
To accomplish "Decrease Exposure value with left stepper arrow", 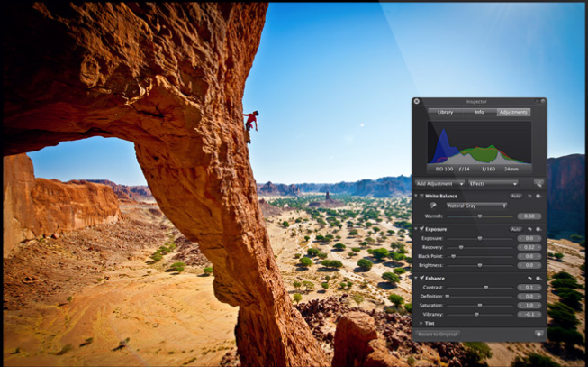I will pos(520,238).
